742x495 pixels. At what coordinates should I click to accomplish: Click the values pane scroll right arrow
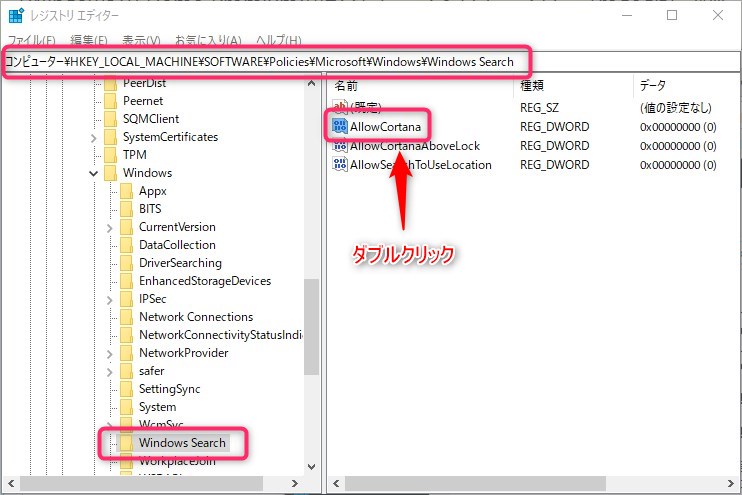(x=731, y=484)
